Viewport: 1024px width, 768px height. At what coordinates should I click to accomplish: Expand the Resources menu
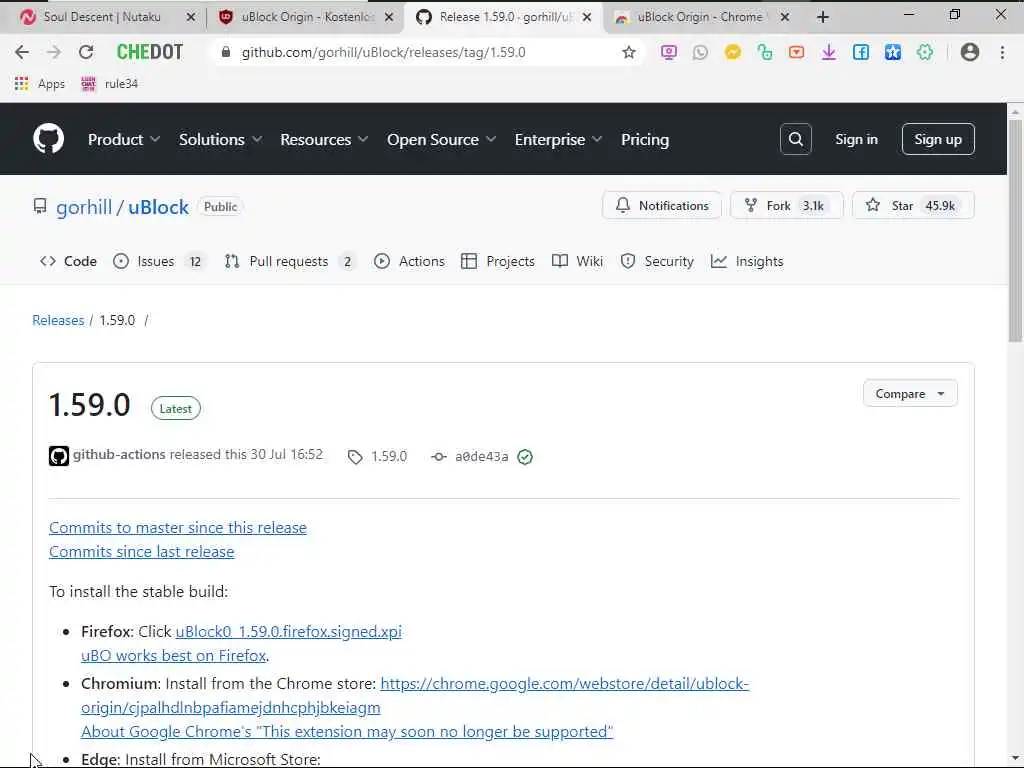pos(324,139)
